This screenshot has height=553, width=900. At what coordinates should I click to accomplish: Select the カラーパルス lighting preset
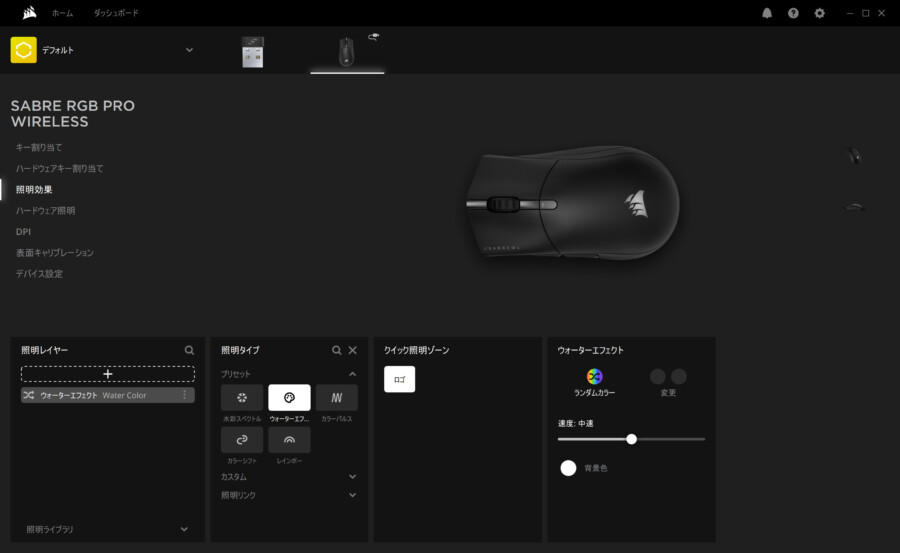coord(336,398)
